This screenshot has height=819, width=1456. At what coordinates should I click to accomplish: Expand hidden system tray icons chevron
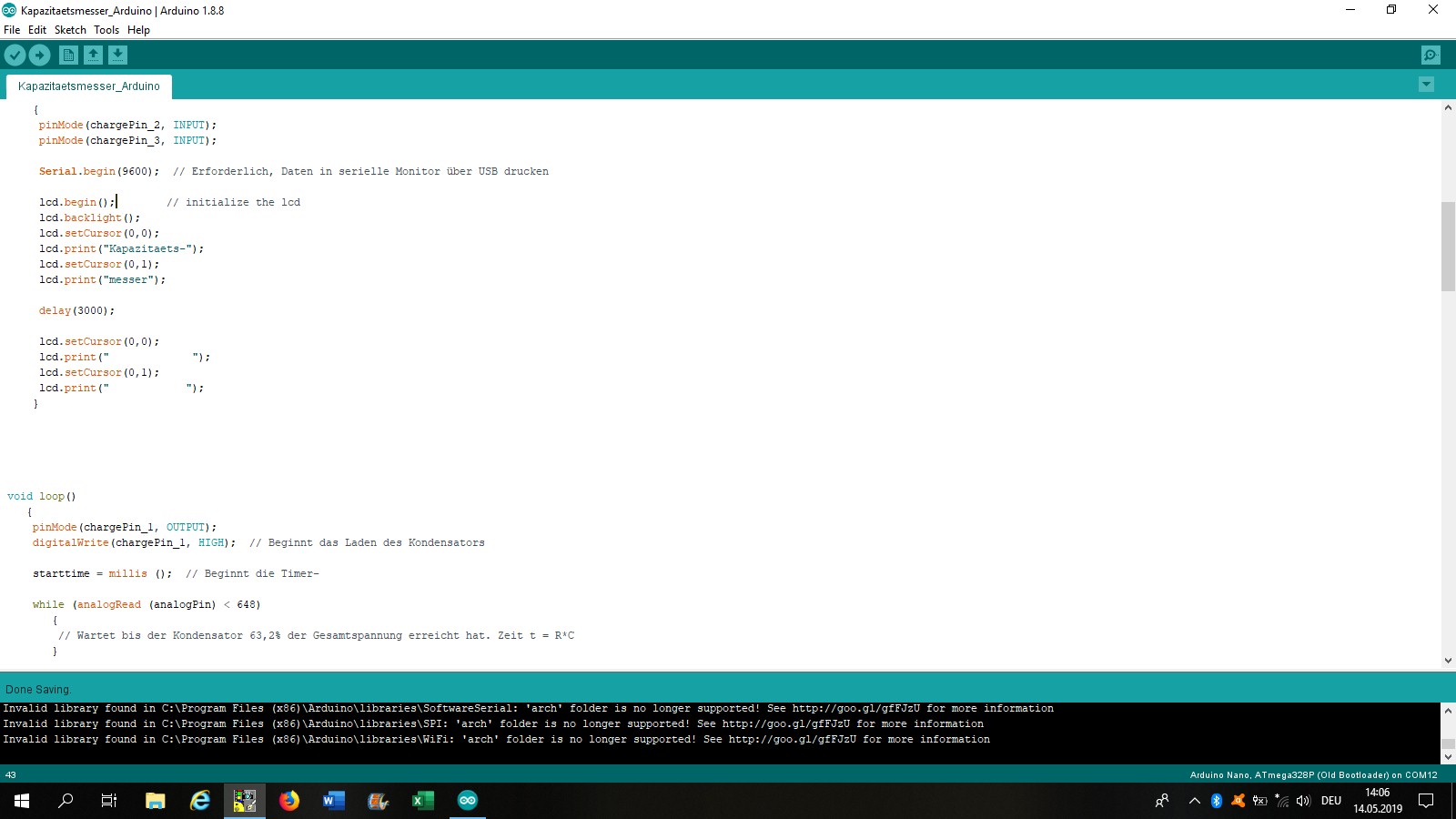[x=1195, y=801]
